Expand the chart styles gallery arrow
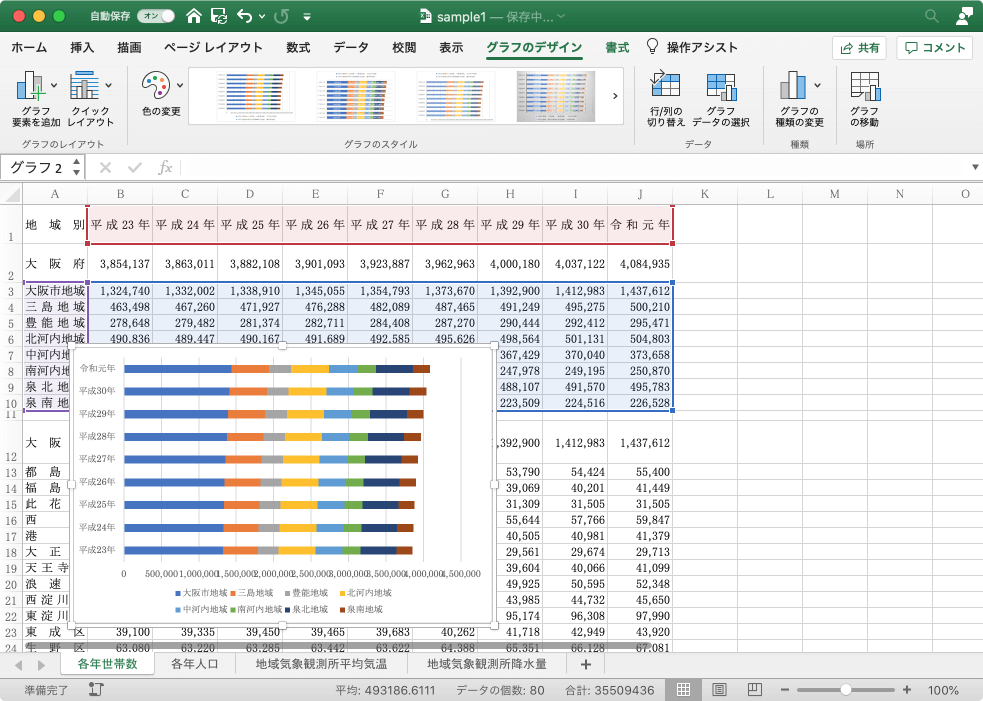This screenshot has width=983, height=701. [x=614, y=96]
